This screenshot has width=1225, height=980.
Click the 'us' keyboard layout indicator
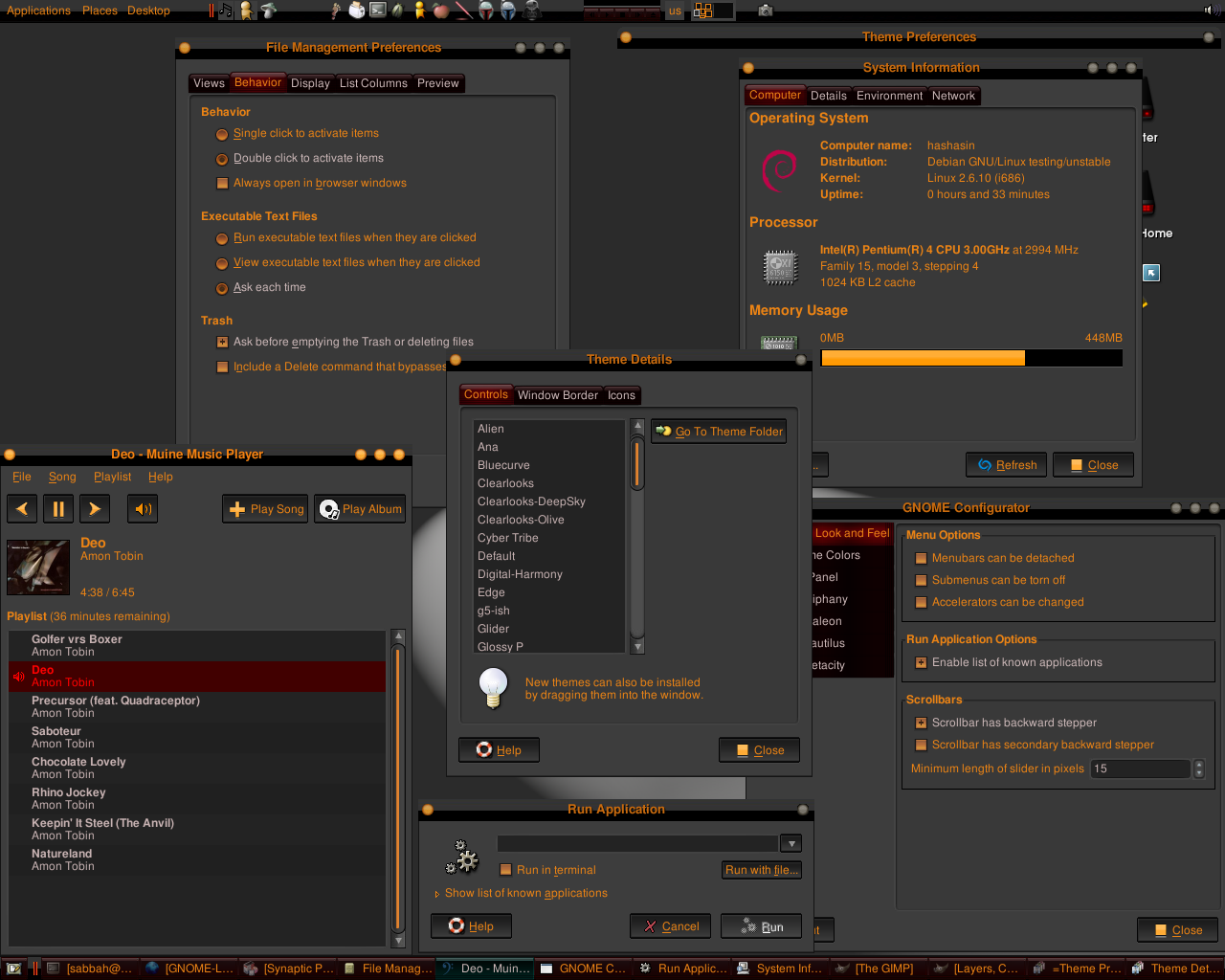click(x=675, y=11)
